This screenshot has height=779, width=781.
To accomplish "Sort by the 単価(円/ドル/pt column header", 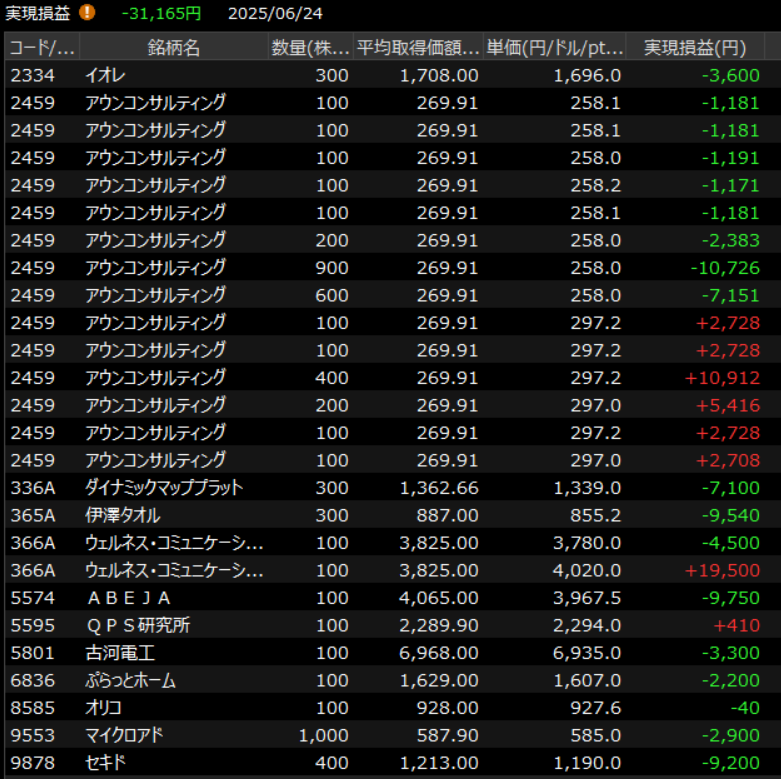I will (x=555, y=48).
